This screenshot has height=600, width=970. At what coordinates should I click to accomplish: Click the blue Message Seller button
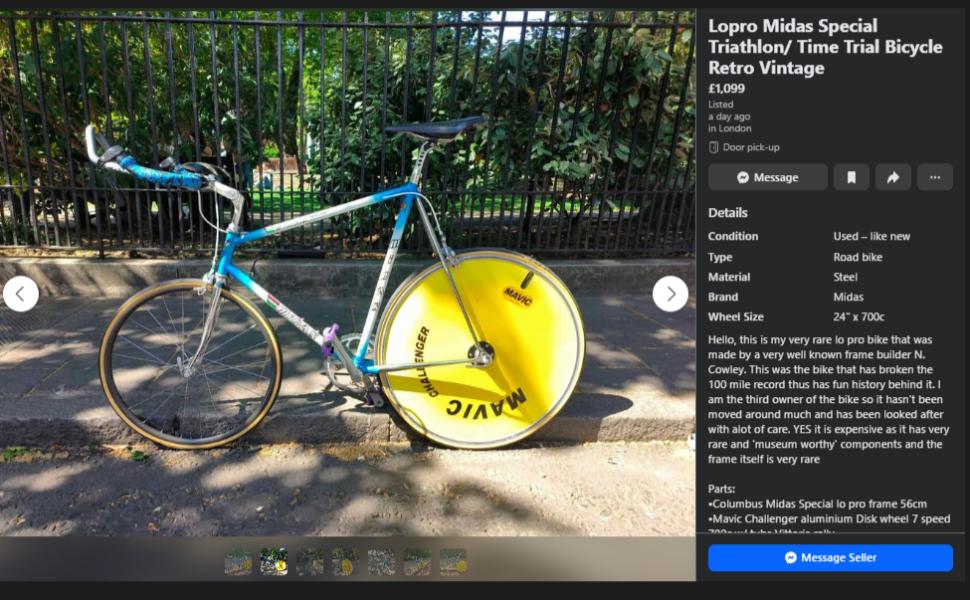pyautogui.click(x=830, y=557)
